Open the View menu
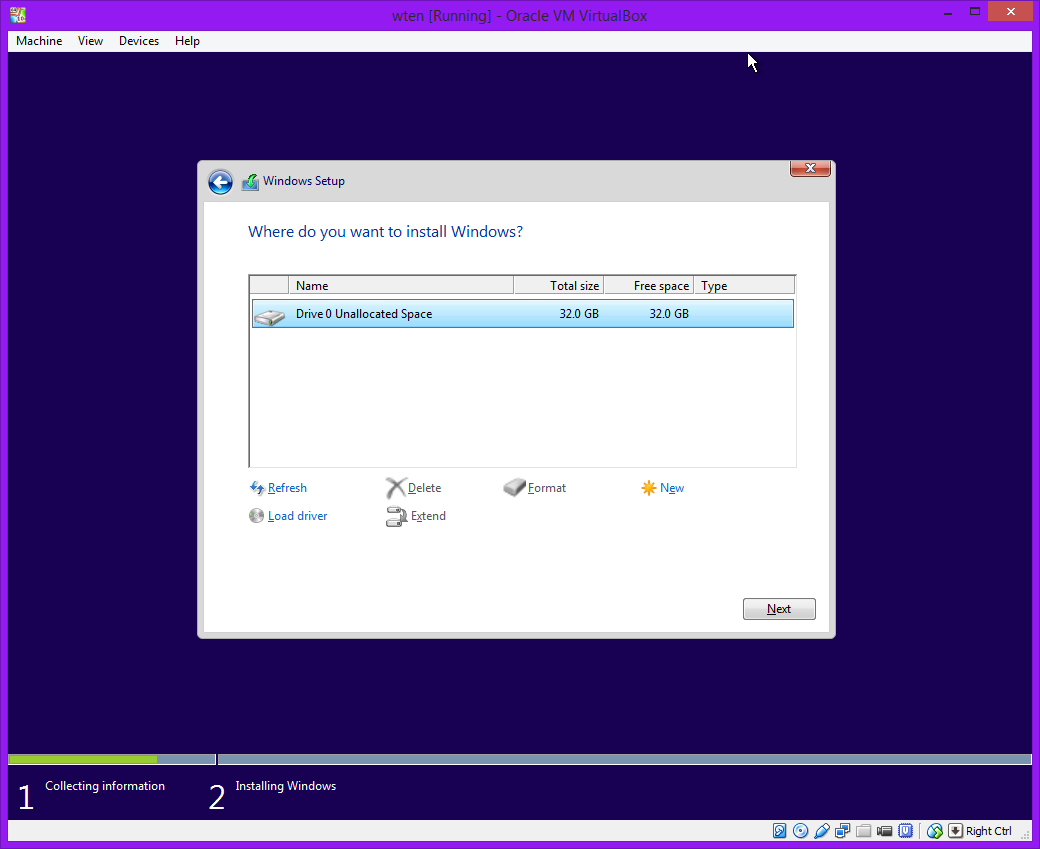This screenshot has width=1040, height=849. coord(90,41)
